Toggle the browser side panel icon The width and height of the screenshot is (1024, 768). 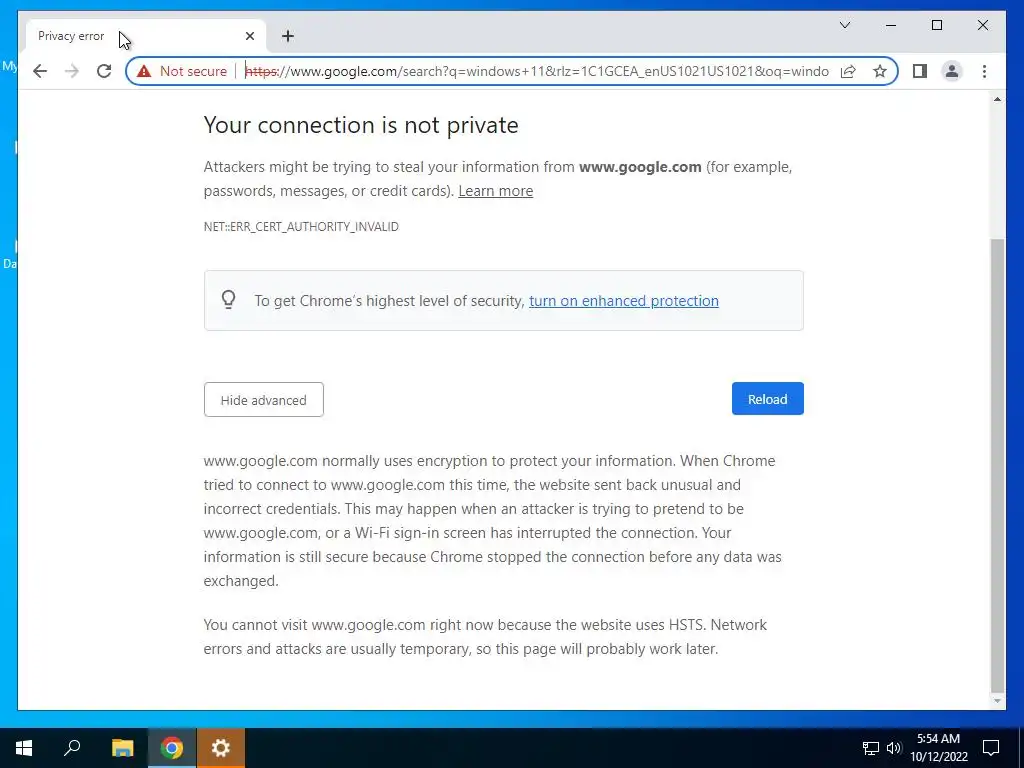point(920,71)
